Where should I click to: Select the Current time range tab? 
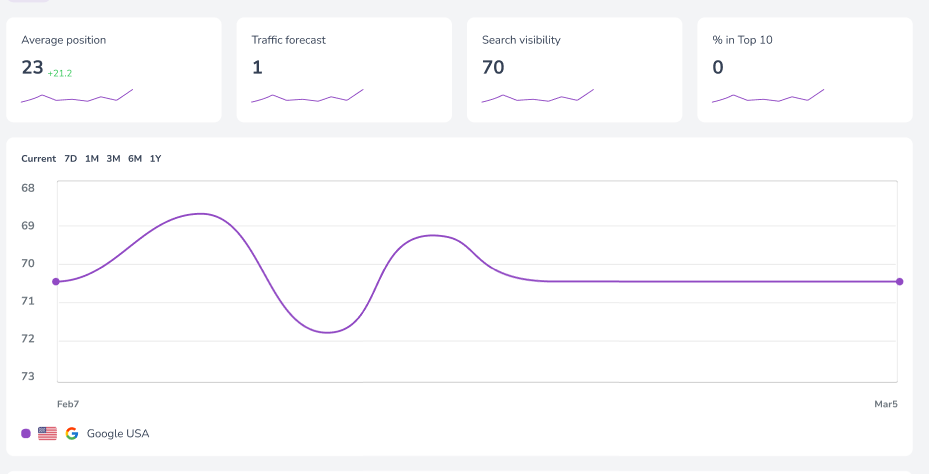pyautogui.click(x=38, y=159)
